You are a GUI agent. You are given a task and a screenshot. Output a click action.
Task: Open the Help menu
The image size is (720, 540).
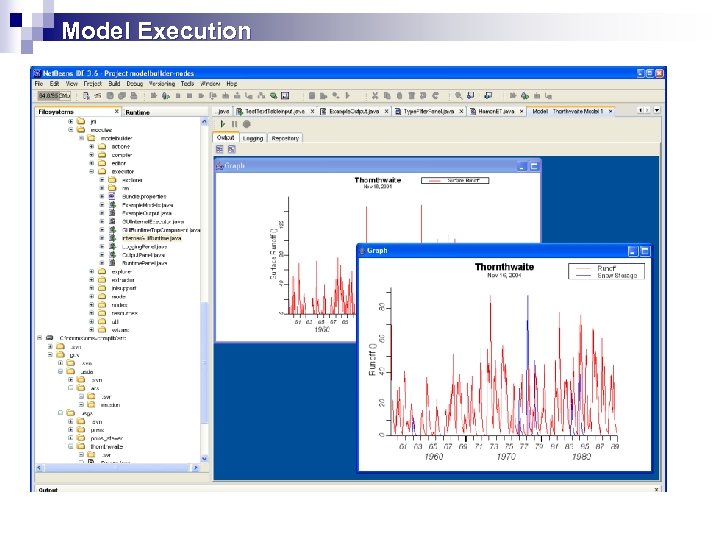232,84
